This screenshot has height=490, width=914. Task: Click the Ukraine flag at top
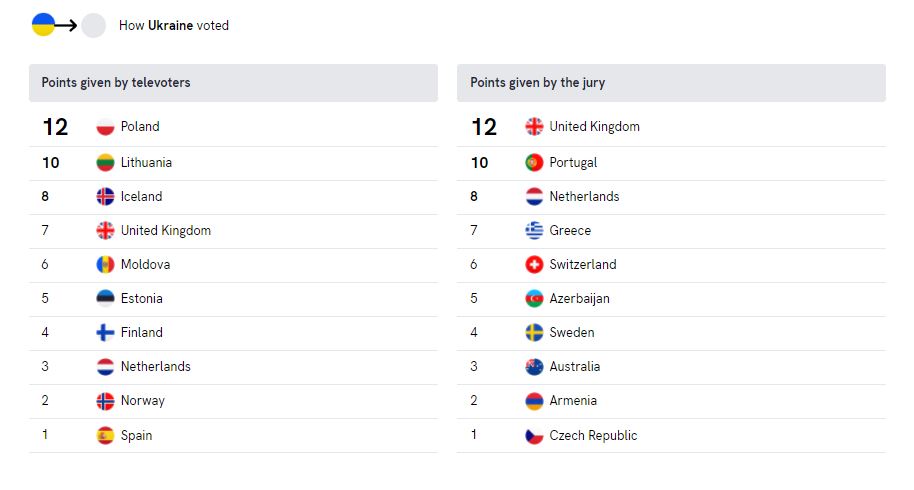click(43, 25)
